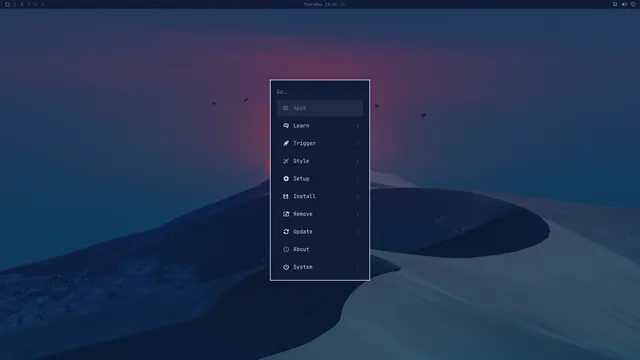Screen dimensions: 640x360
Task: Click the Remove icon in menu
Action: click(x=286, y=214)
